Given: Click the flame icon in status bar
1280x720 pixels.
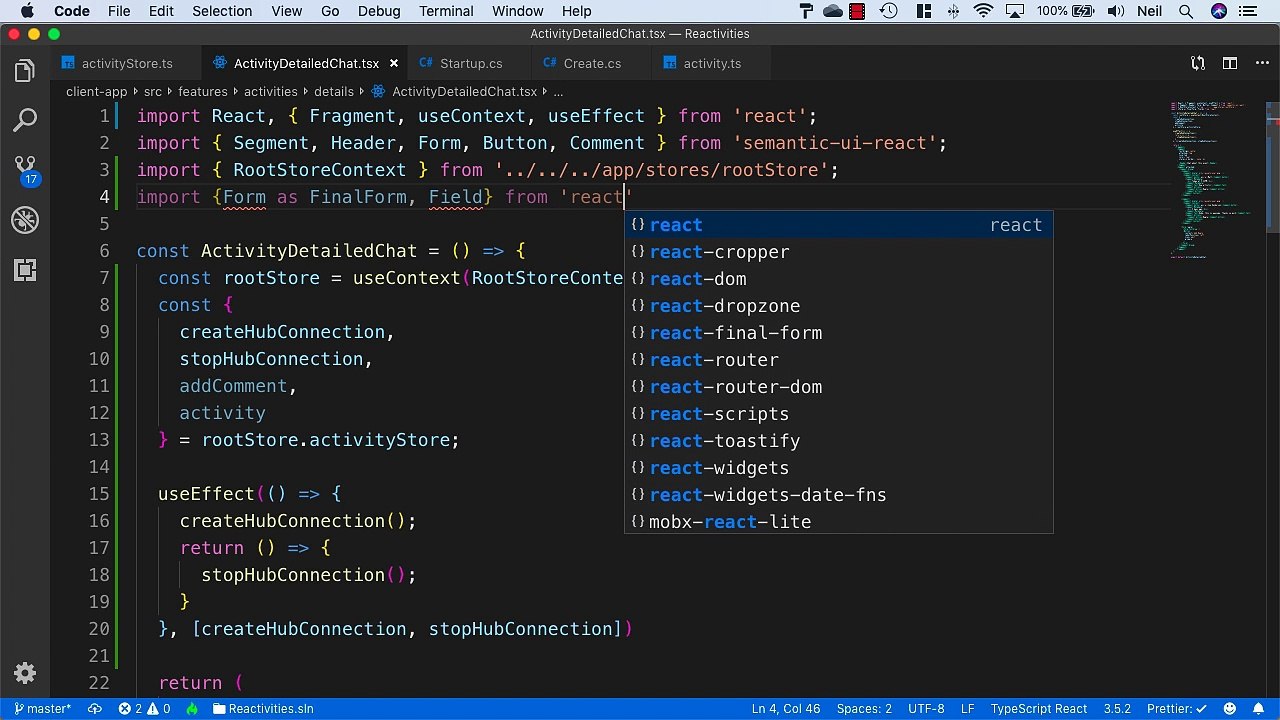Looking at the screenshot, I should click(x=192, y=709).
